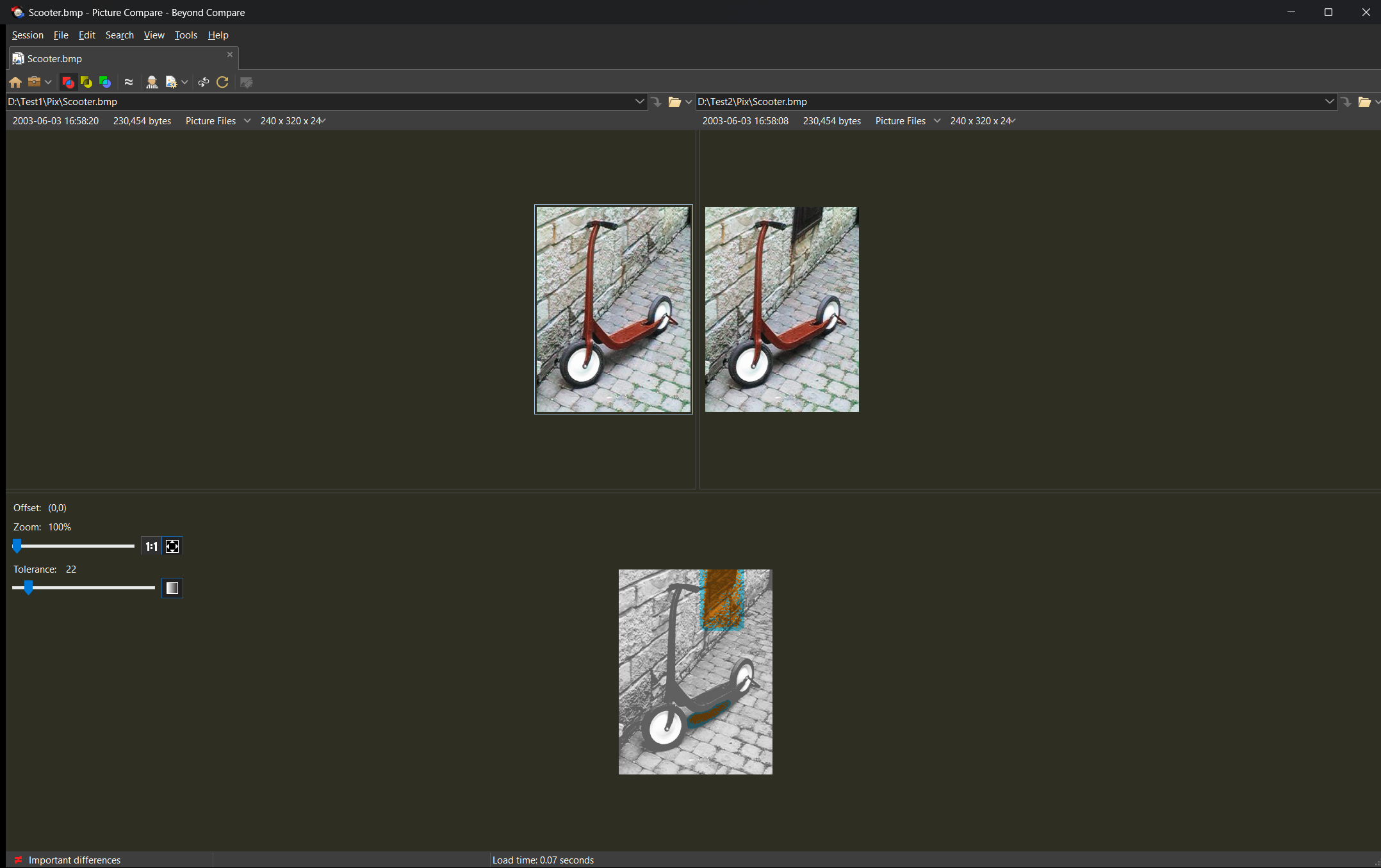This screenshot has height=868, width=1381.
Task: Open the View menu
Action: [154, 35]
